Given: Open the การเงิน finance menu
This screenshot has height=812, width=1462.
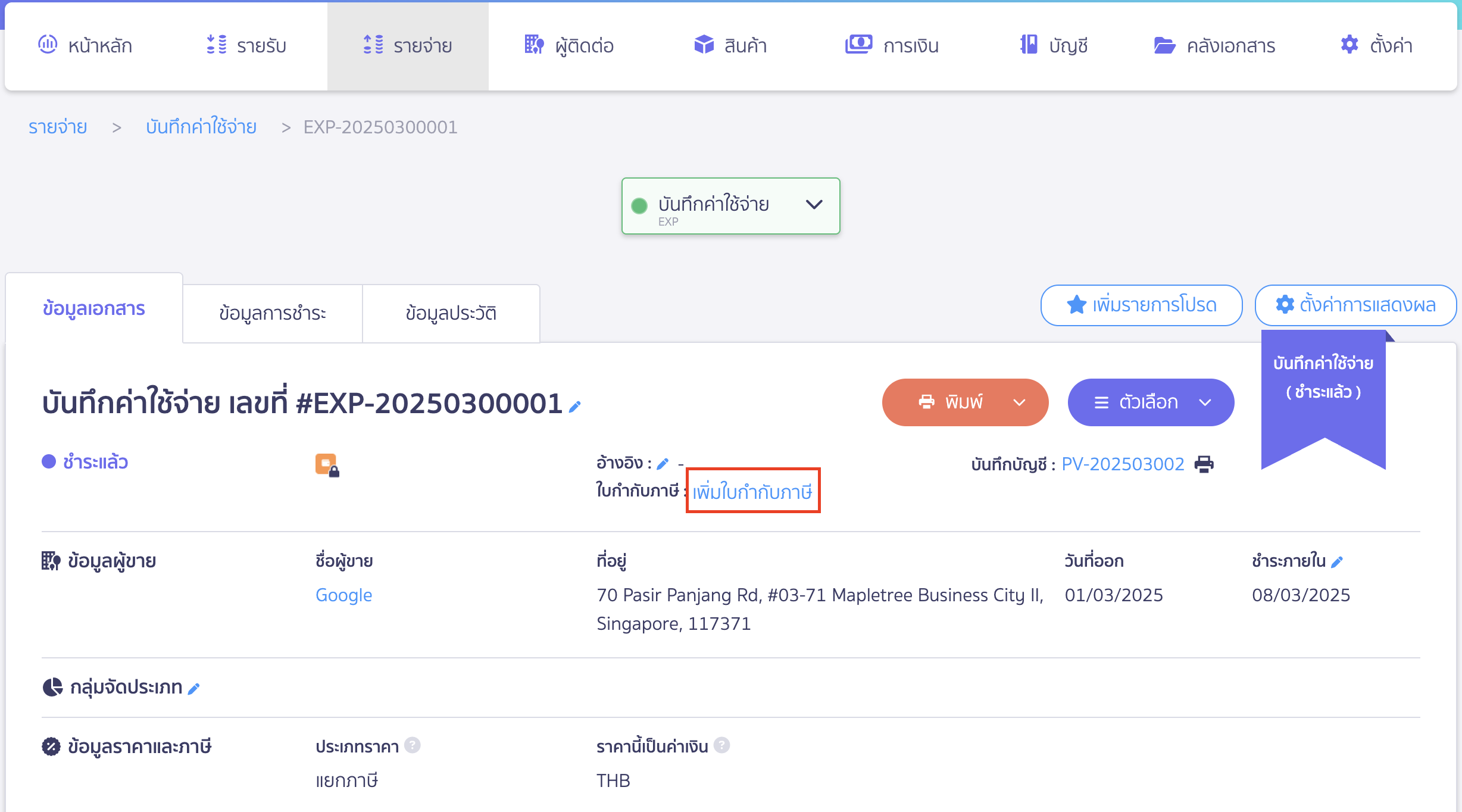Looking at the screenshot, I should click(x=892, y=45).
